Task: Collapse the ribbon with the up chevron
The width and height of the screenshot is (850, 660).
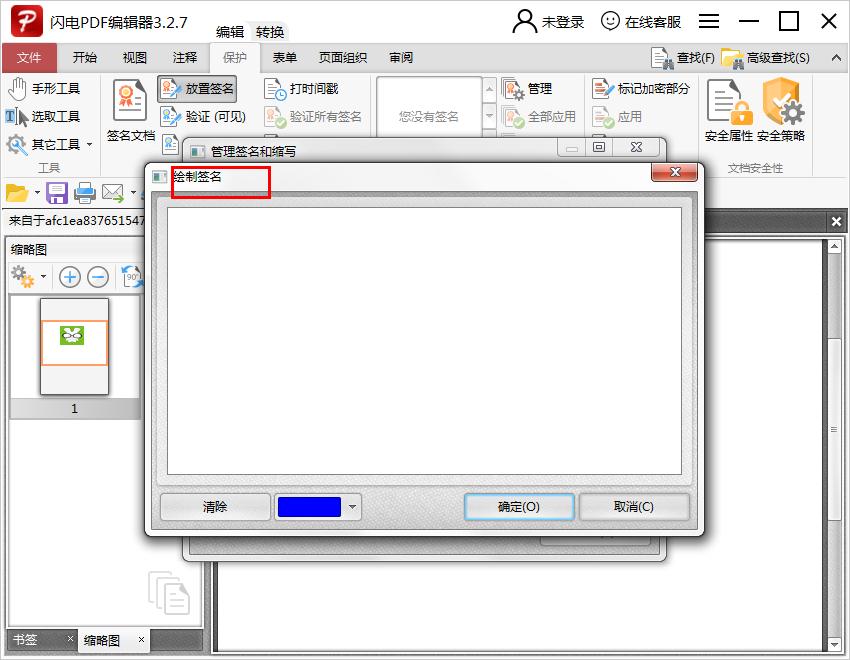Action: [838, 57]
